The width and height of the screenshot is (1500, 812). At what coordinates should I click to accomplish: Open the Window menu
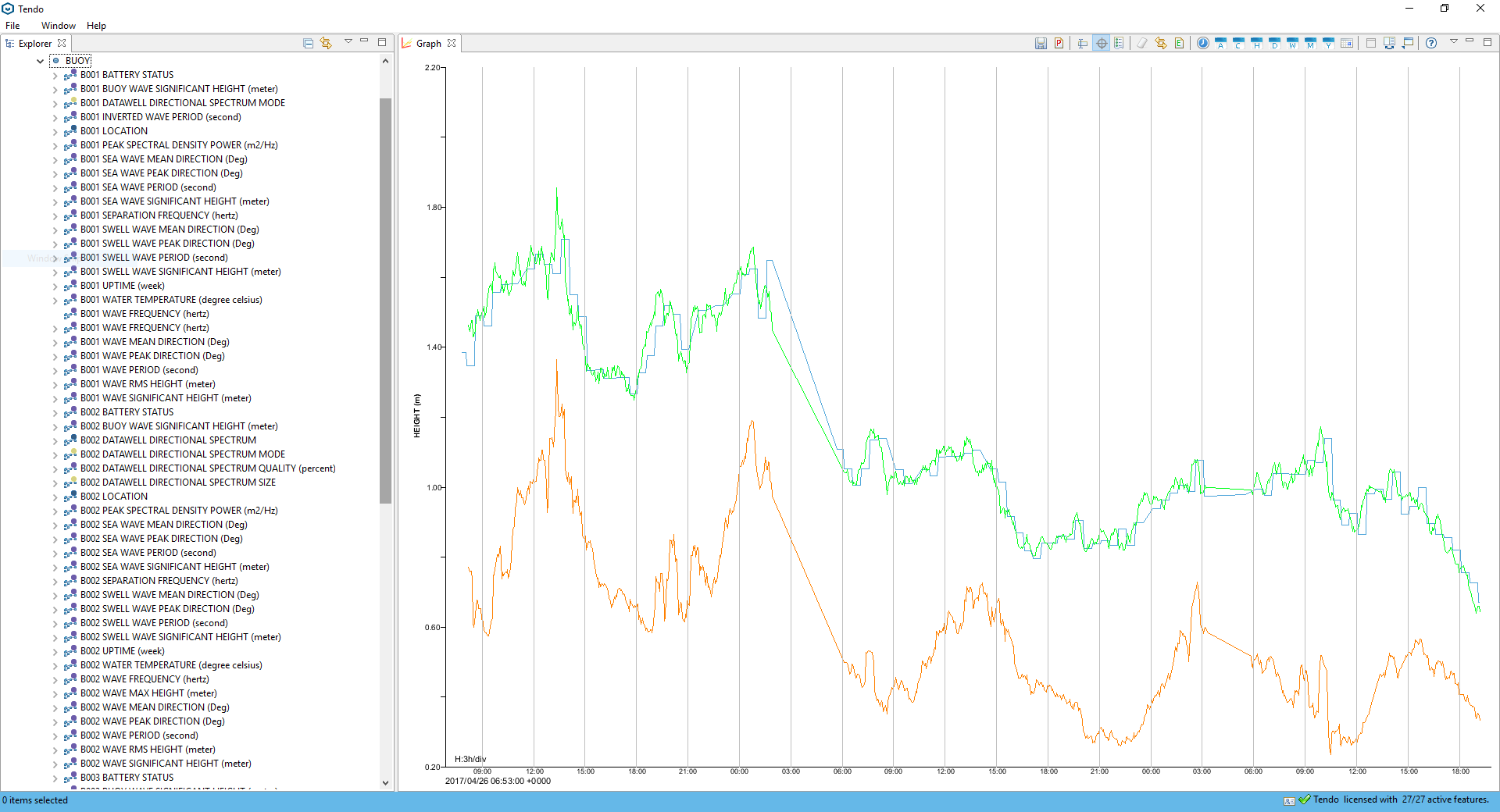coord(58,26)
